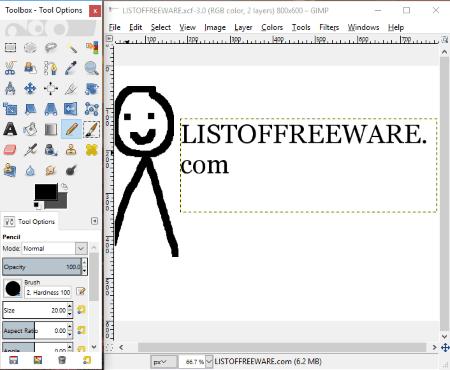Screen dimensions: 450x370
Task: Delete tool preset trash icon
Action: click(62, 360)
